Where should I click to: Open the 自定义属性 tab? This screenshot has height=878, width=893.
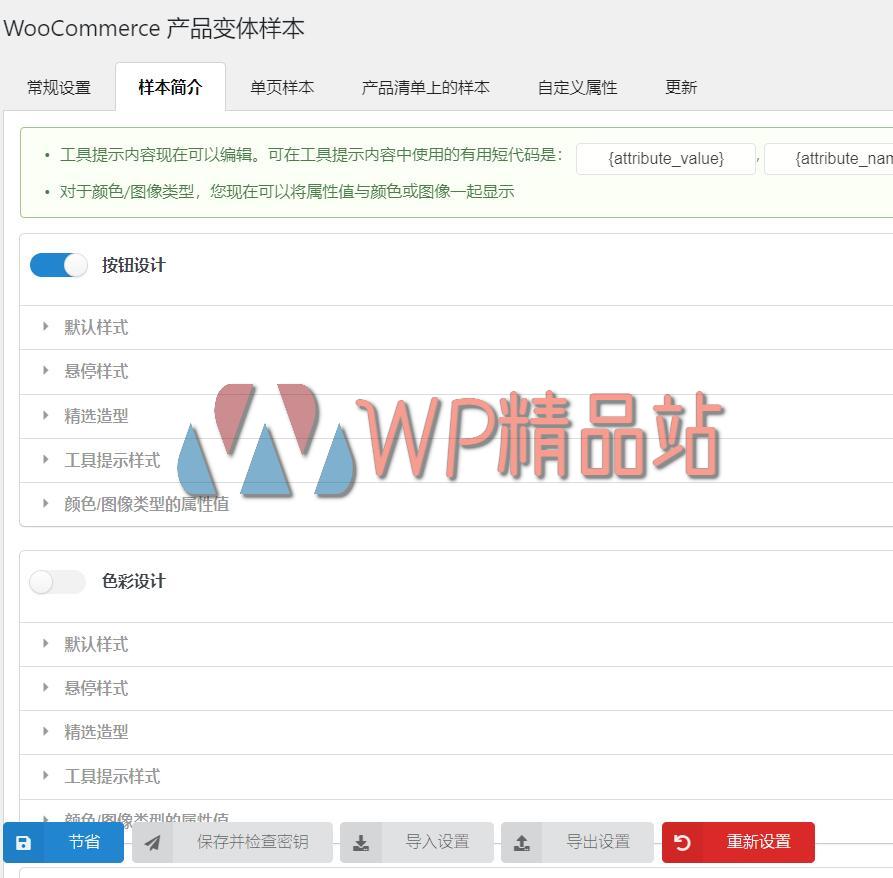point(576,87)
